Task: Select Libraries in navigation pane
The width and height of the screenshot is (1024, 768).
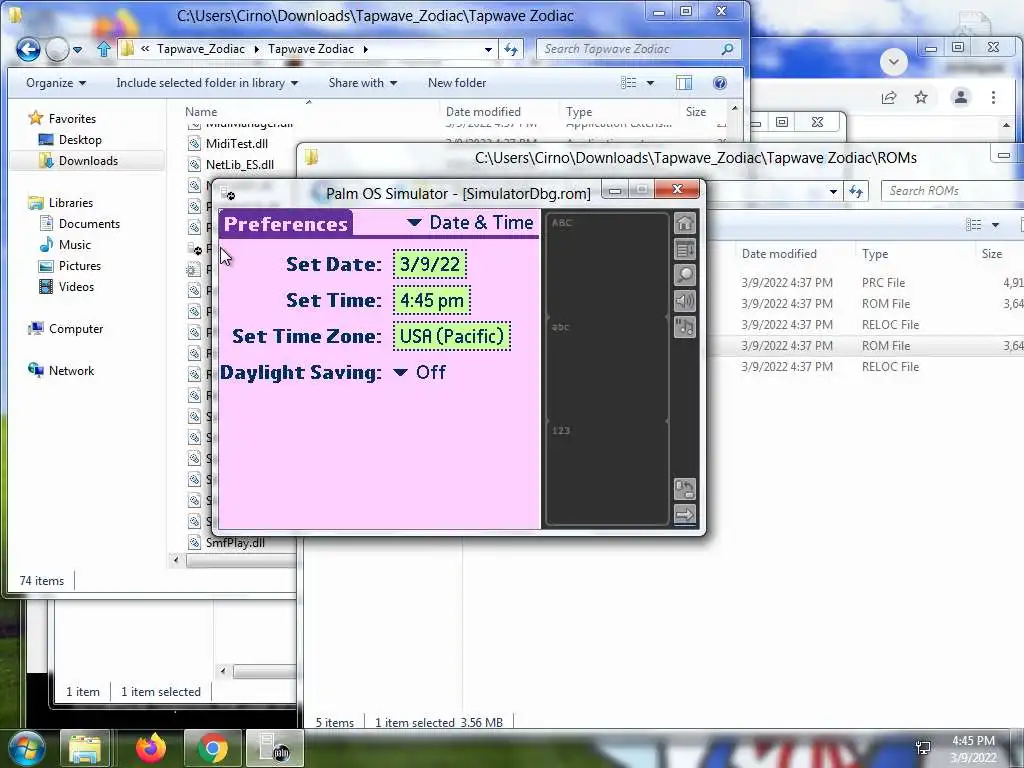Action: tap(71, 202)
